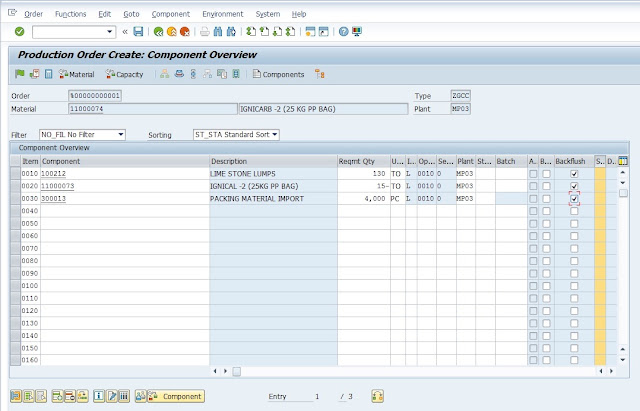Click the Save floppy disk icon
640x411 pixels.
coord(138,31)
